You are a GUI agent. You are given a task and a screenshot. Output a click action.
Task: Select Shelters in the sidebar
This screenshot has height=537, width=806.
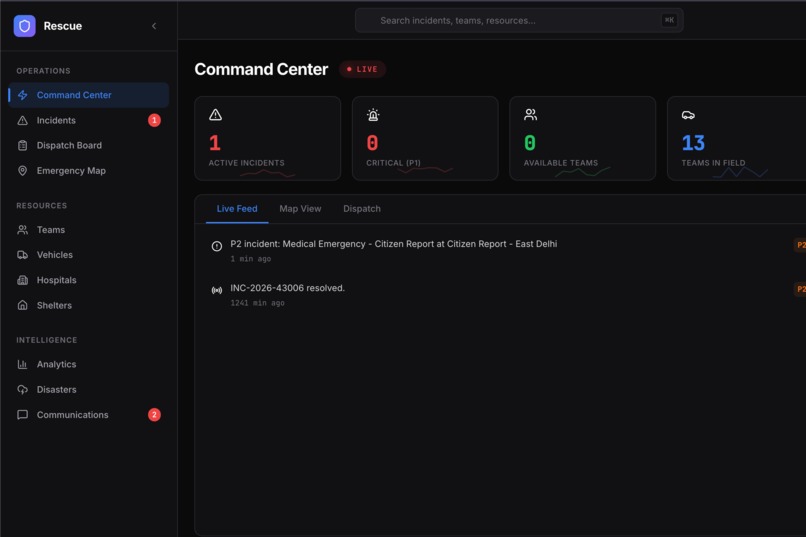[x=88, y=305]
